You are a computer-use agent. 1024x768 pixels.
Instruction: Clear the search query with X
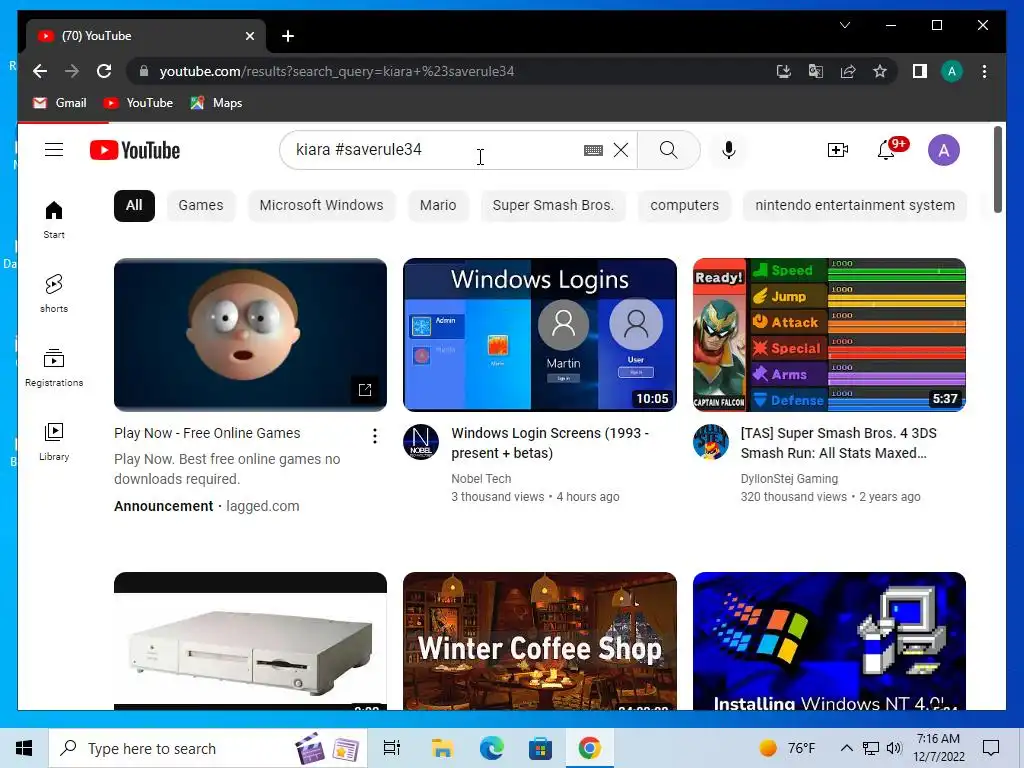(621, 150)
